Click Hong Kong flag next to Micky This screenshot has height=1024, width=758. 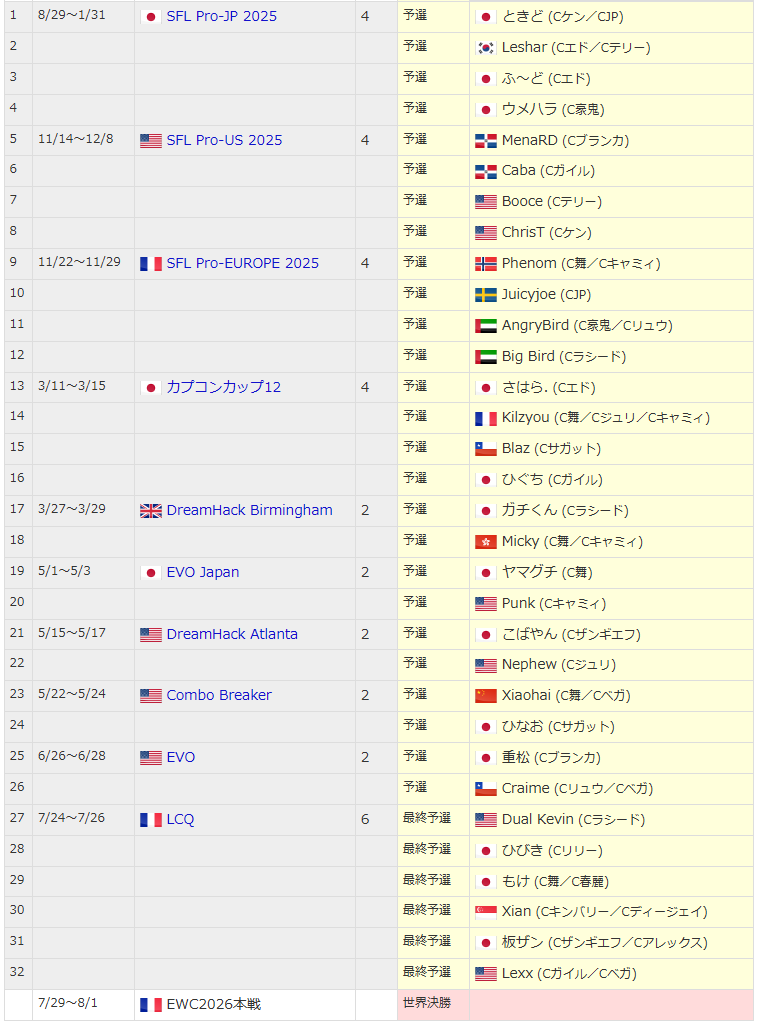(x=486, y=542)
